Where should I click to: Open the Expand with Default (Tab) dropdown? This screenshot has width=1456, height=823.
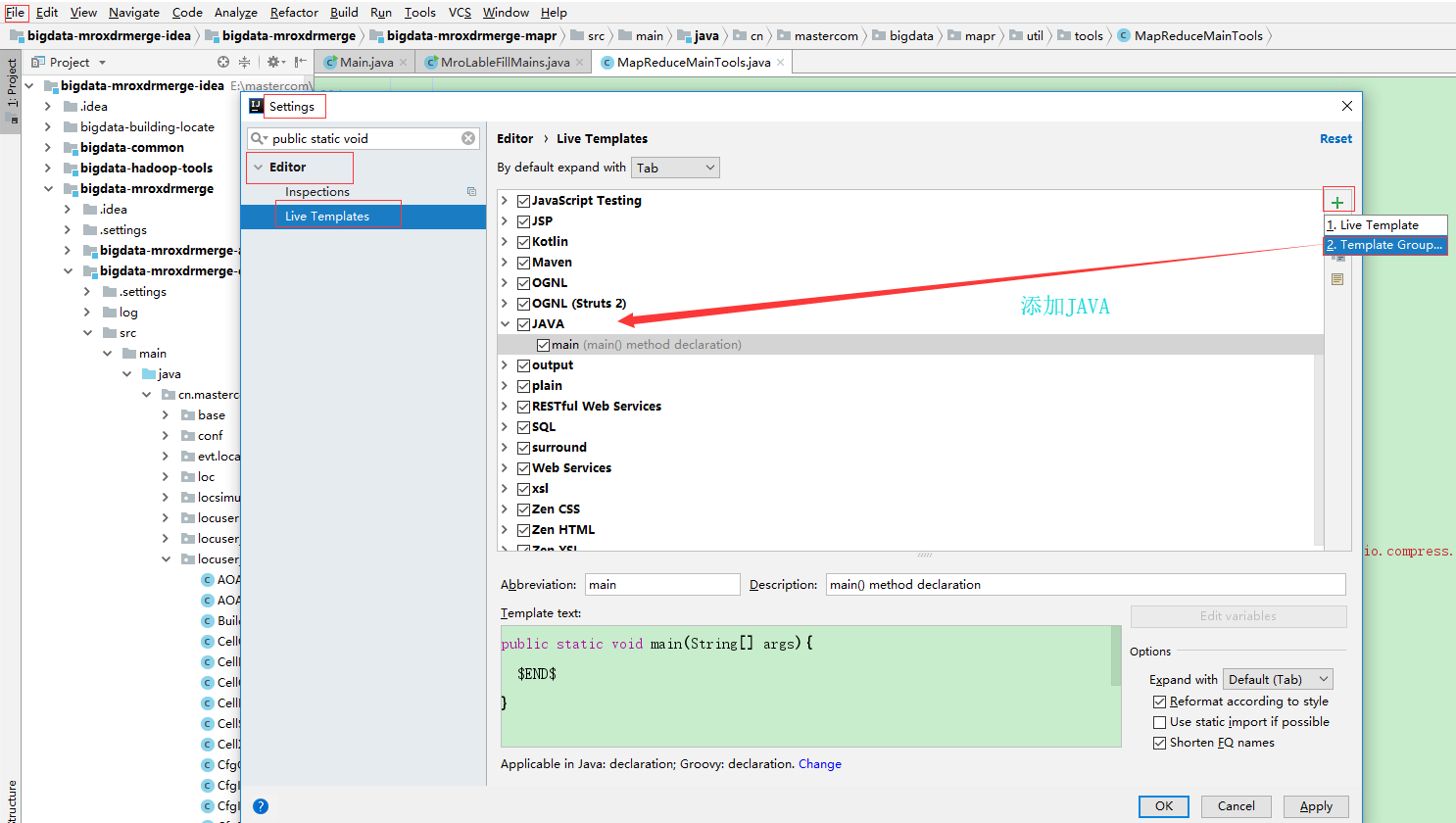tap(1278, 679)
